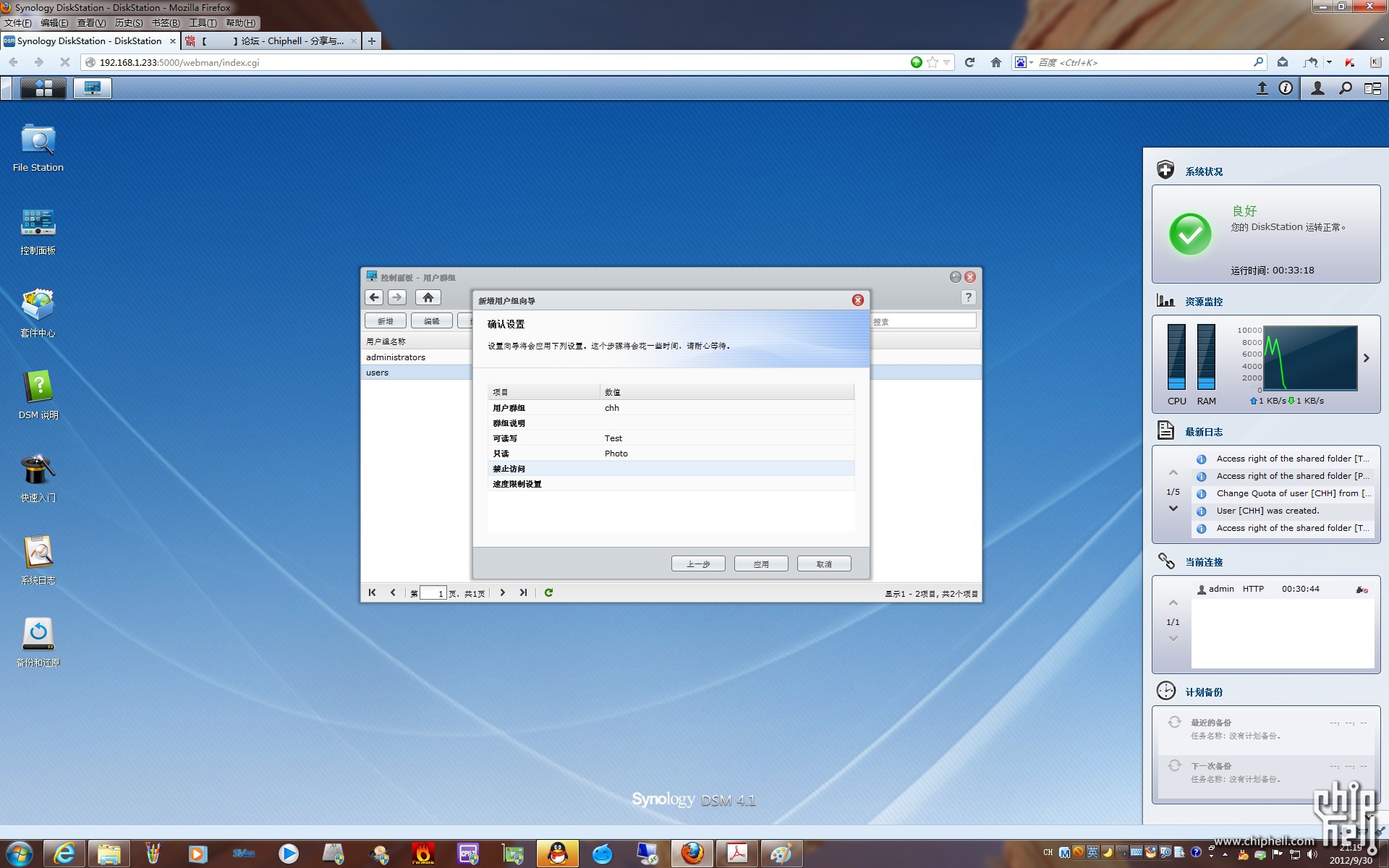Open 快速入门 wizard hat icon
Image resolution: width=1389 pixels, height=868 pixels.
click(x=38, y=478)
